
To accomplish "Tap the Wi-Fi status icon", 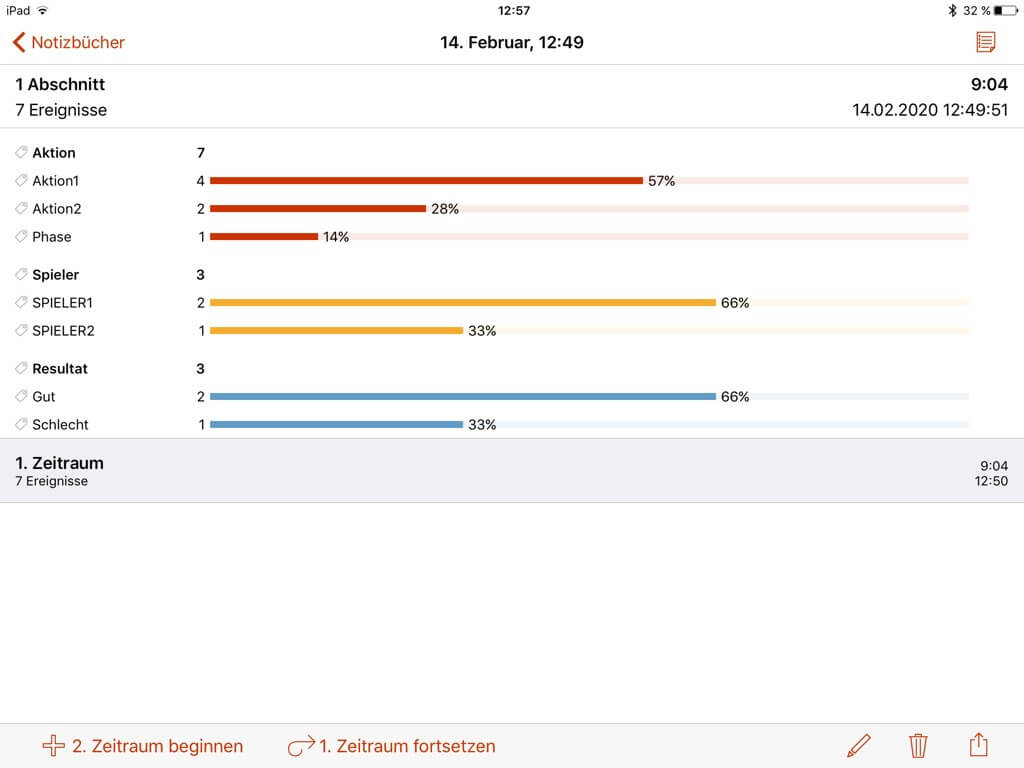I will pyautogui.click(x=42, y=10).
